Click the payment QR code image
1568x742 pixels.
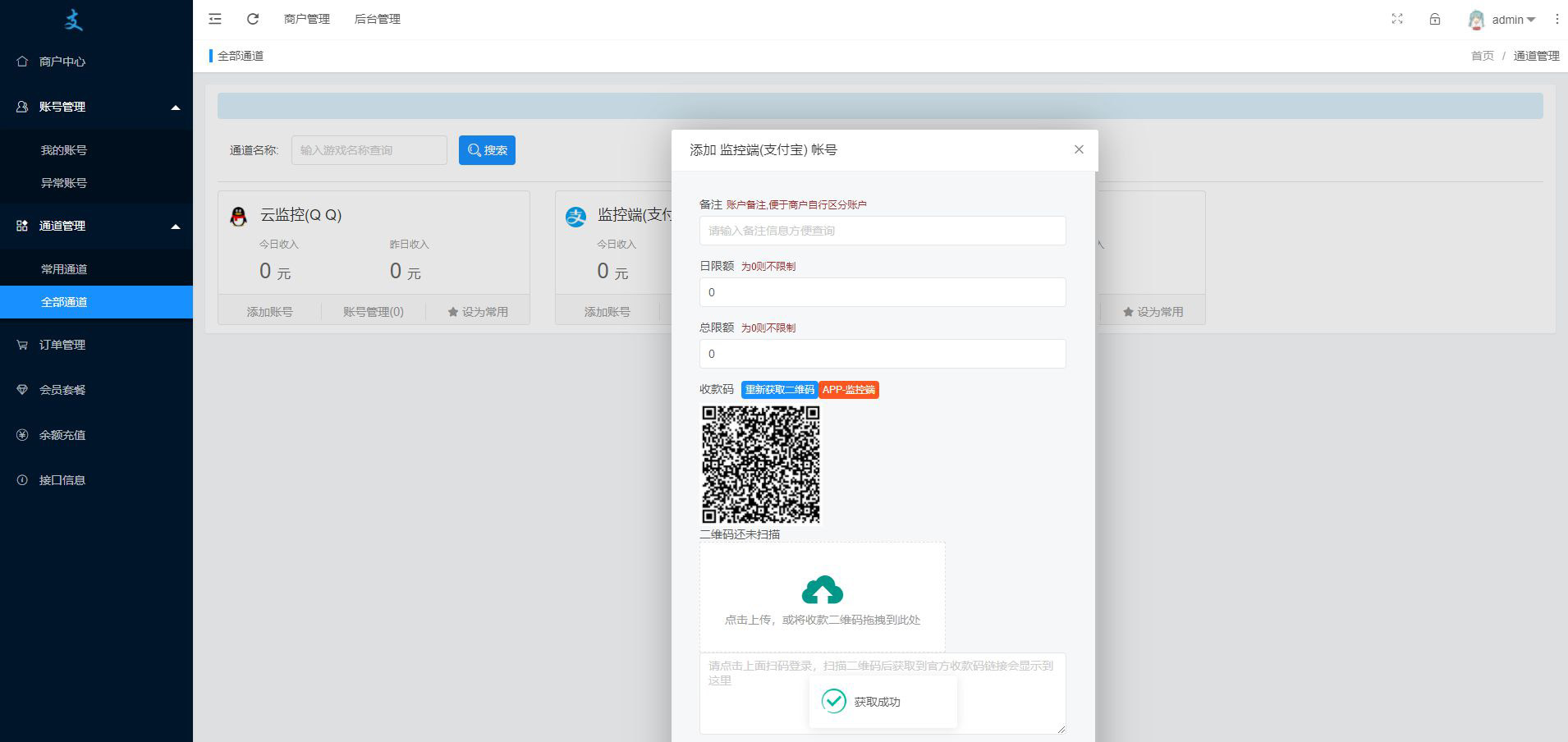click(x=760, y=465)
